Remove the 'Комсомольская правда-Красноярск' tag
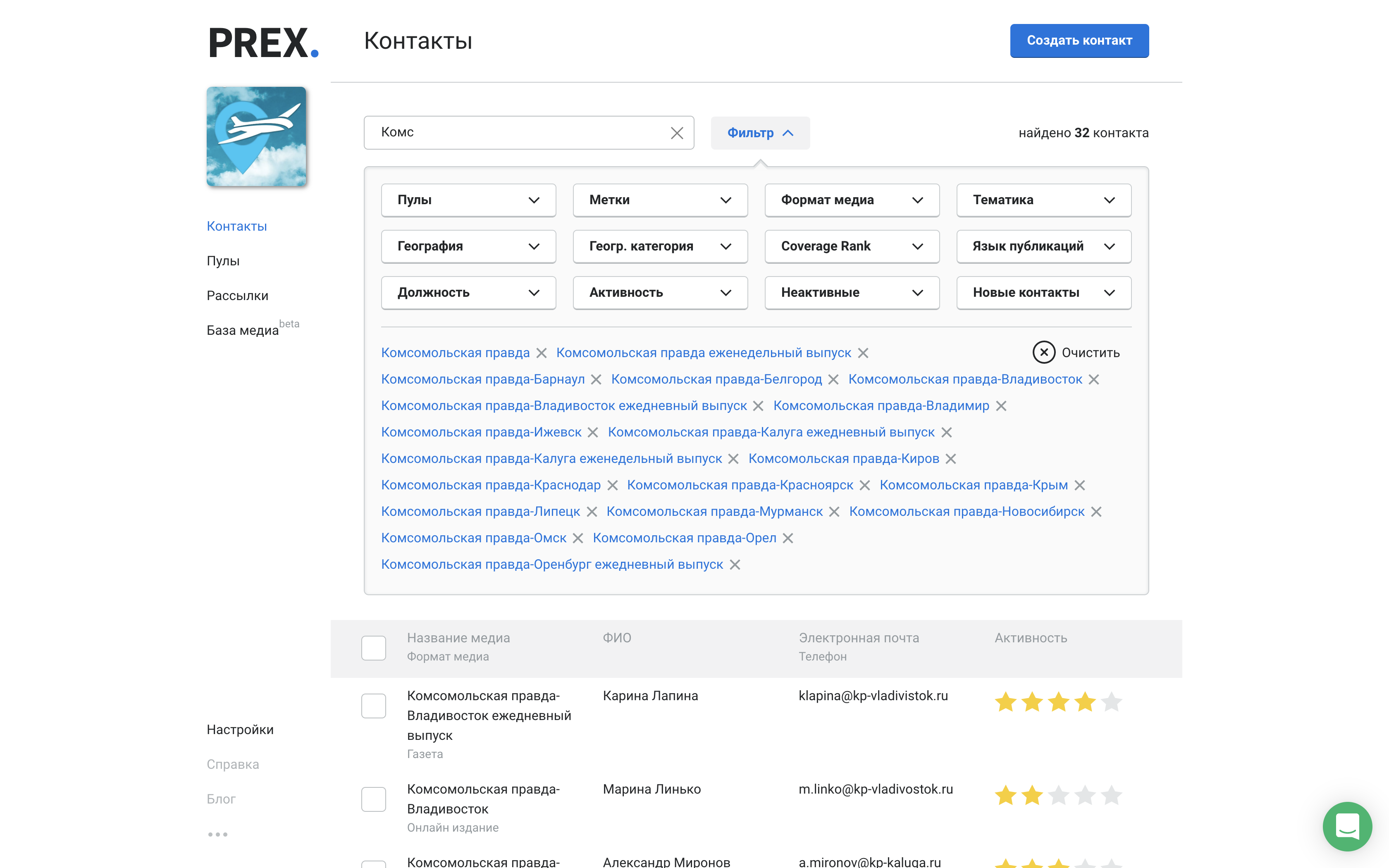 click(865, 485)
